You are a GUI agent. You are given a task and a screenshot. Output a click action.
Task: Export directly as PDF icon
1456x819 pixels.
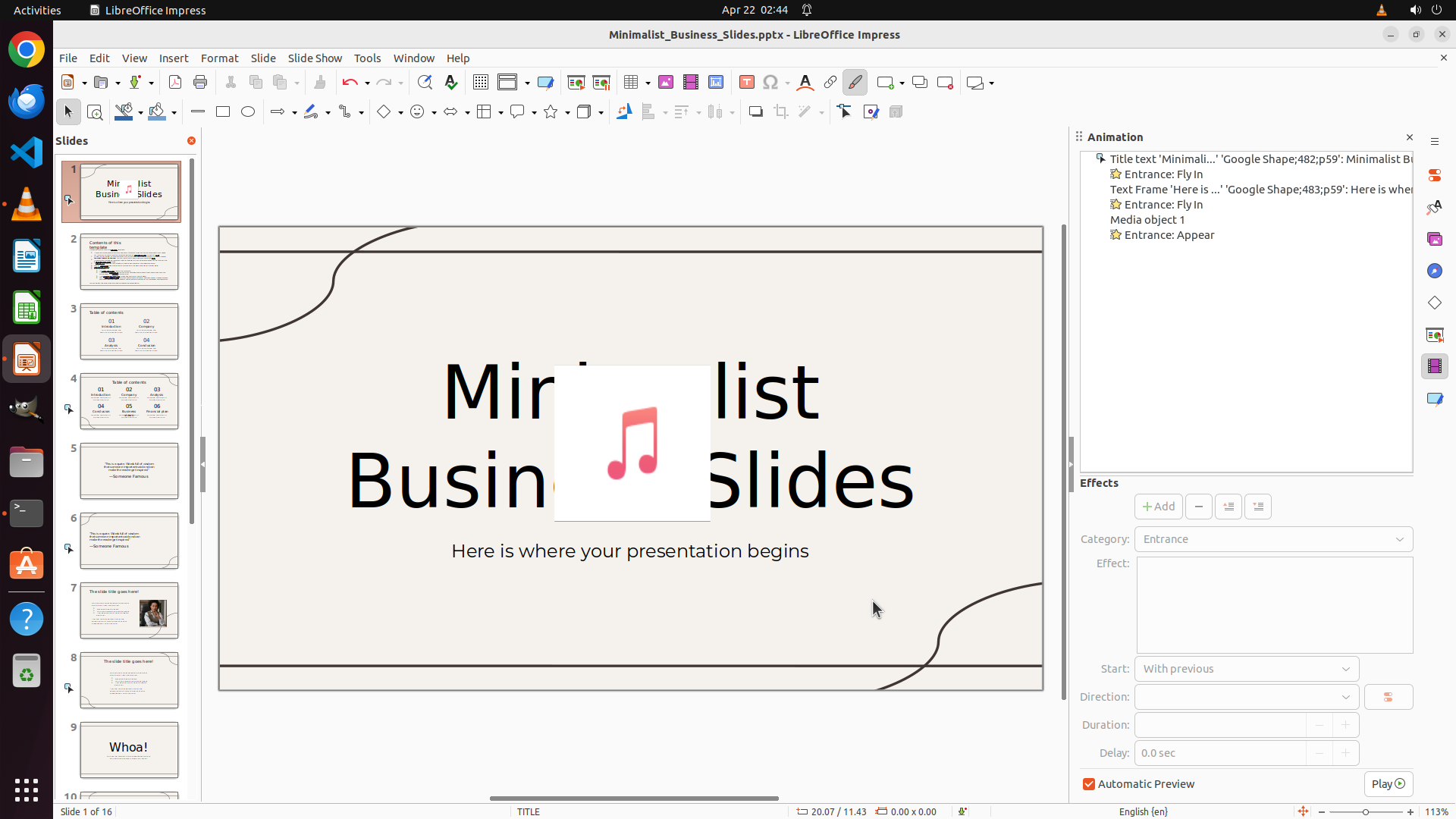coord(175,83)
